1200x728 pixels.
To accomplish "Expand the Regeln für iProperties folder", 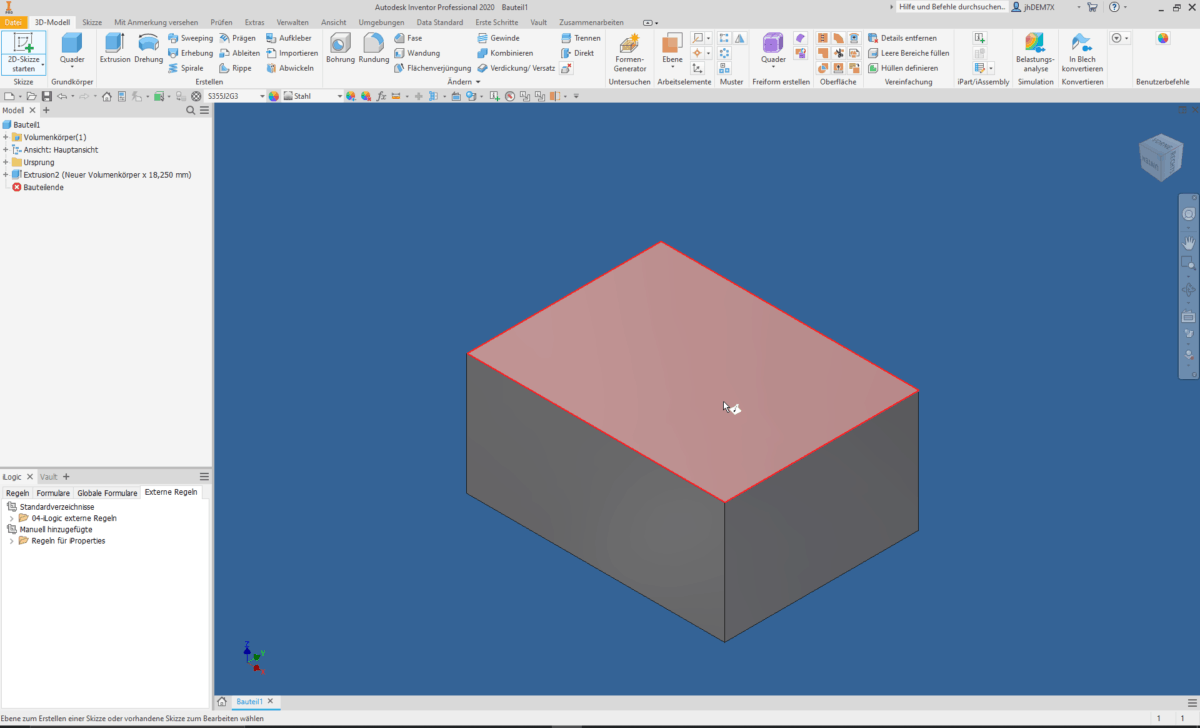I will point(10,540).
